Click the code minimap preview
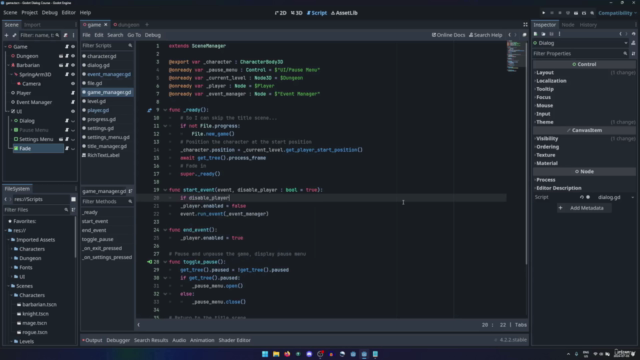 coord(516,56)
